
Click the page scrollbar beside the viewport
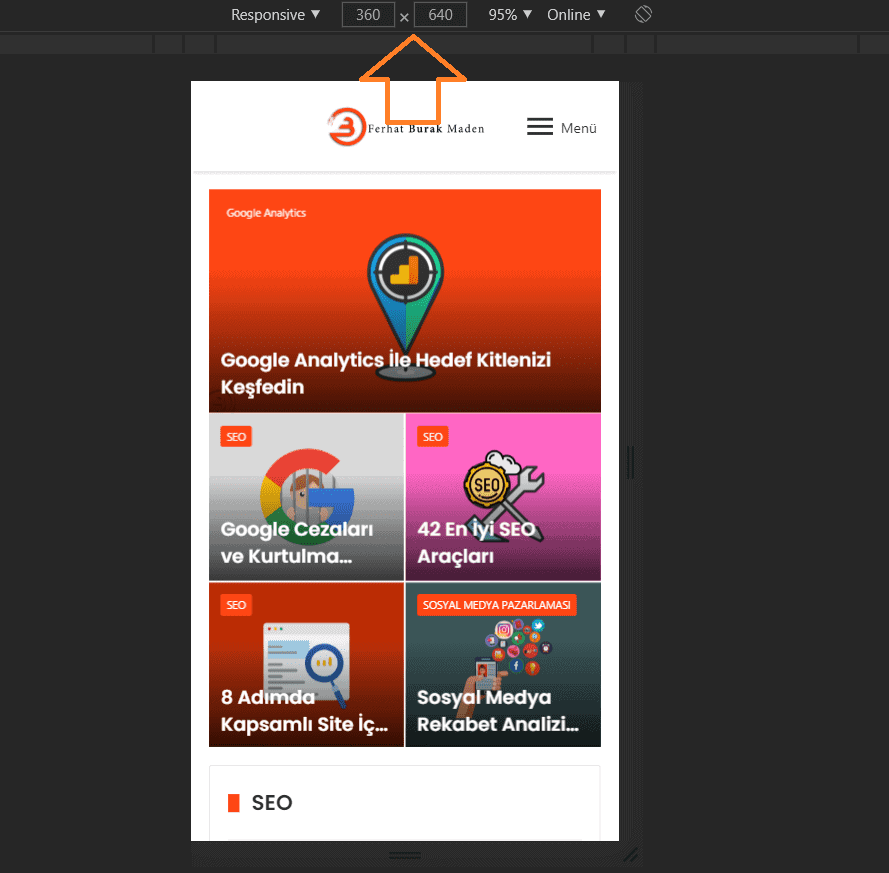(x=630, y=462)
